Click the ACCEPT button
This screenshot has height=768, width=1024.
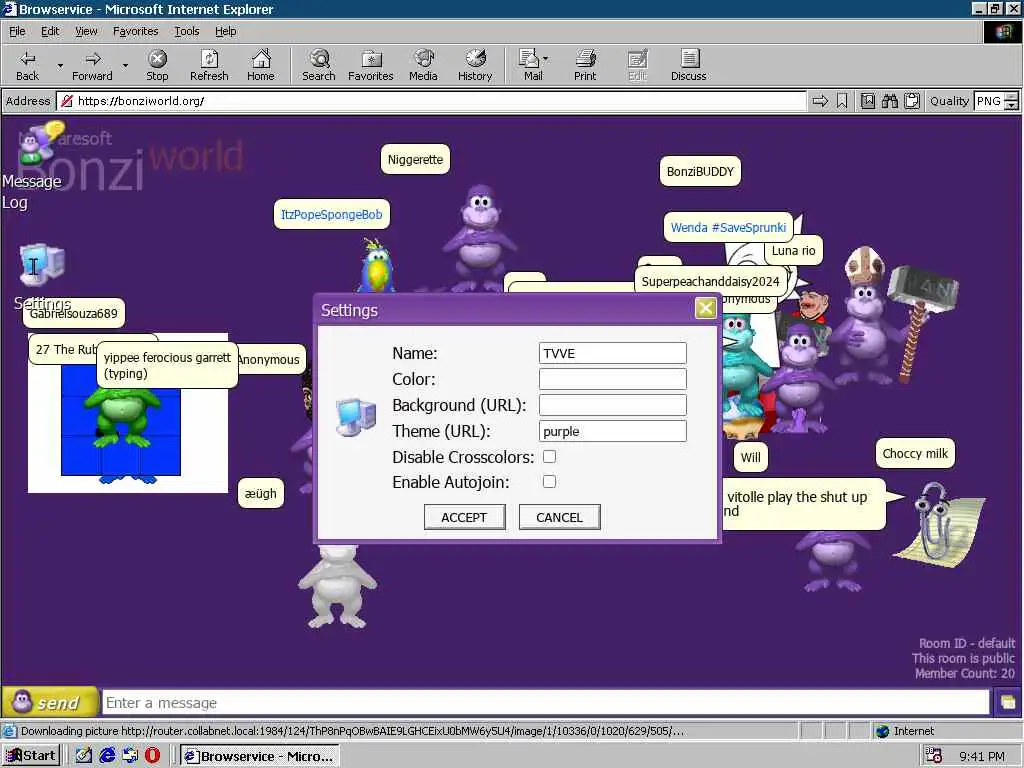pos(464,517)
